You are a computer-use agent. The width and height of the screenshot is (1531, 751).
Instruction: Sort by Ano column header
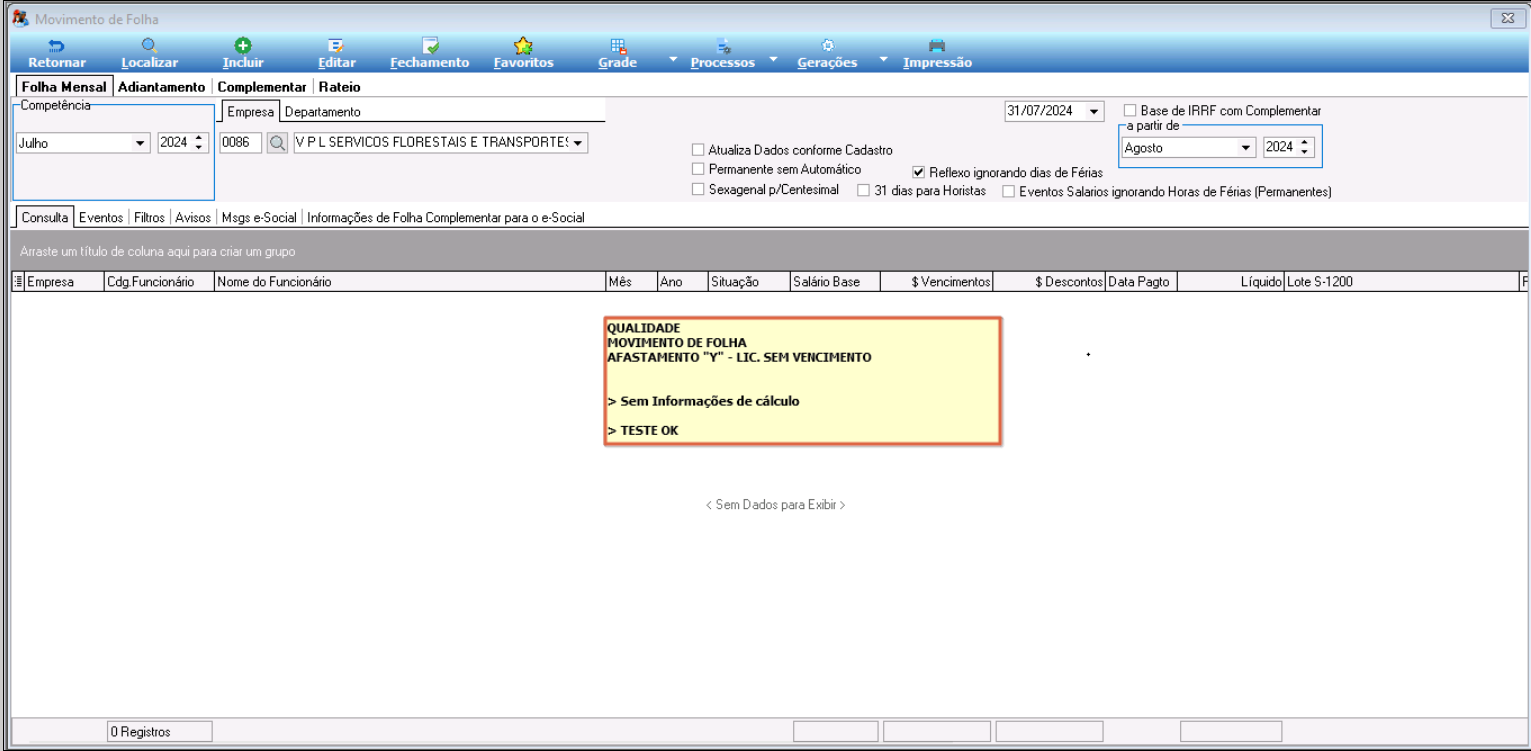point(682,282)
